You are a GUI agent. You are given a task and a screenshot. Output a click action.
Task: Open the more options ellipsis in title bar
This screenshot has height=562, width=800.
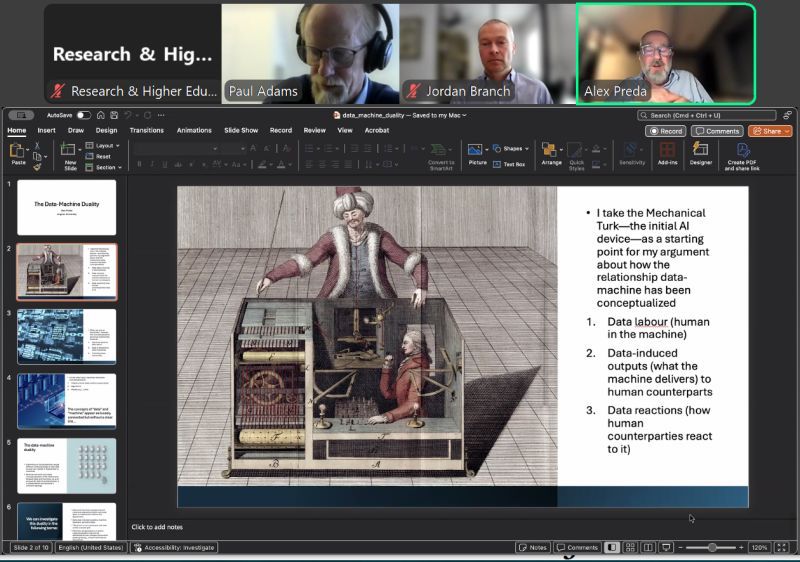(161, 115)
